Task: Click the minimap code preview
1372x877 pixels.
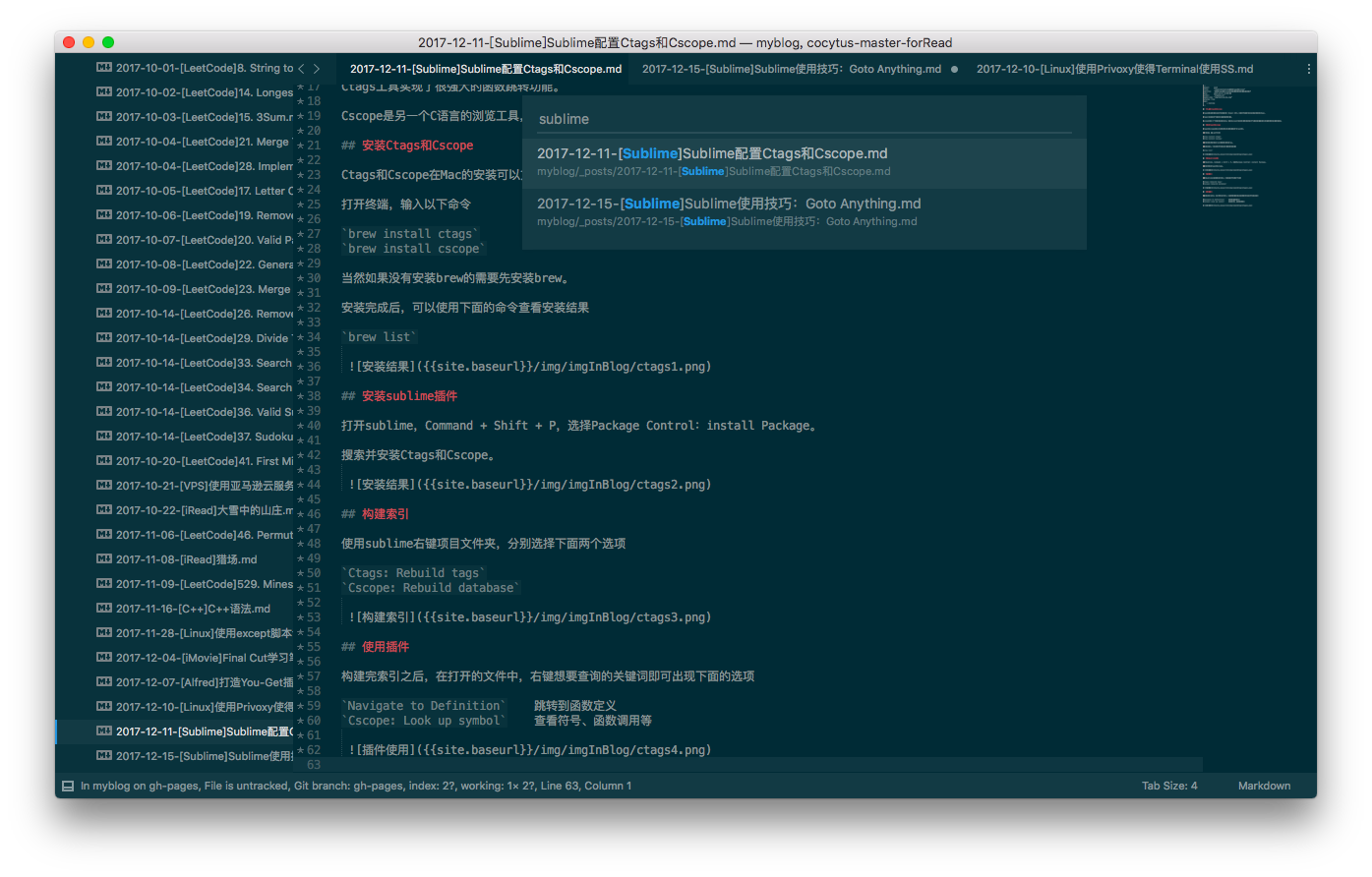Action: pos(1241,146)
